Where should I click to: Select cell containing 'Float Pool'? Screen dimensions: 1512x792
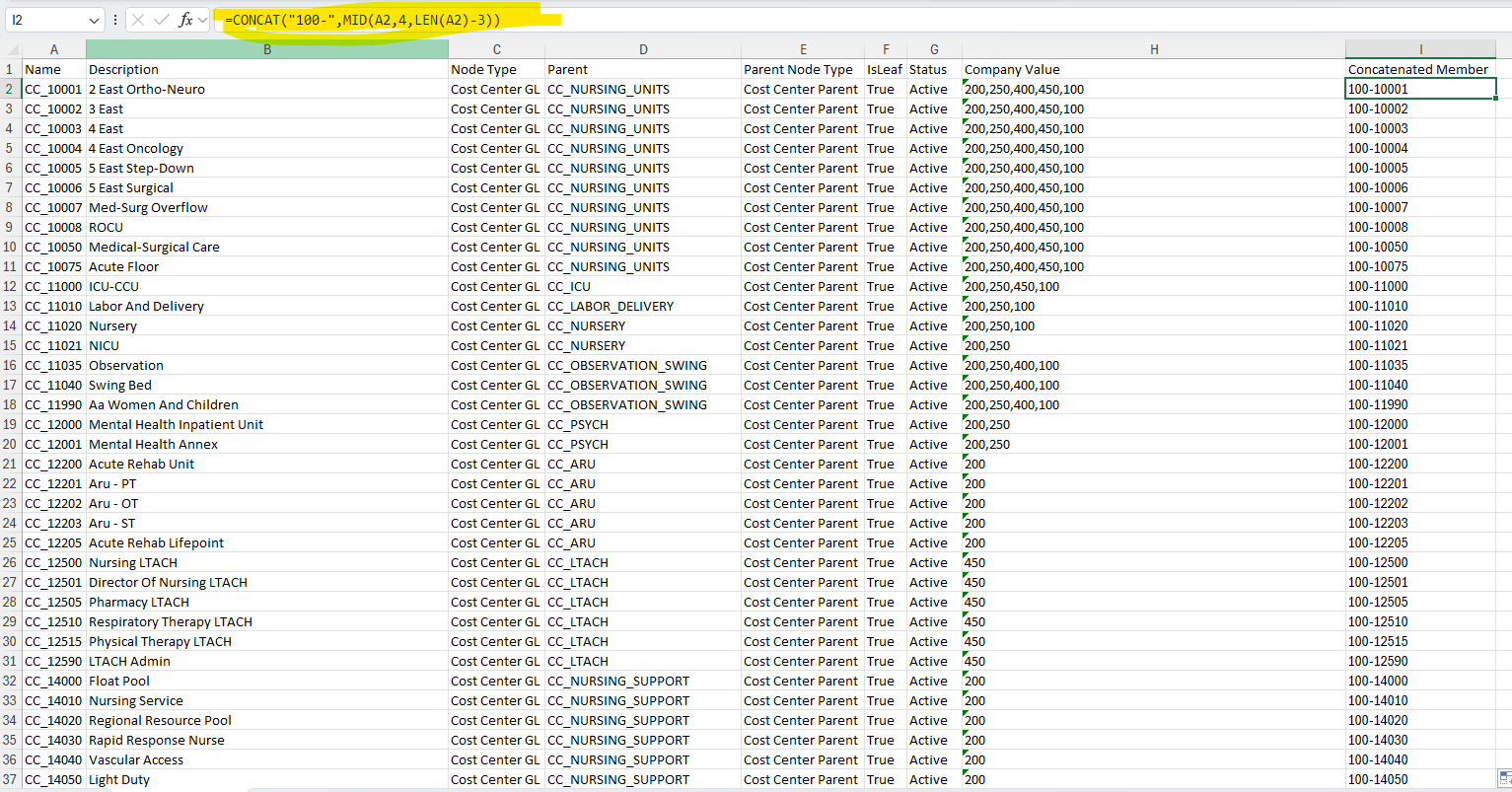coord(266,681)
